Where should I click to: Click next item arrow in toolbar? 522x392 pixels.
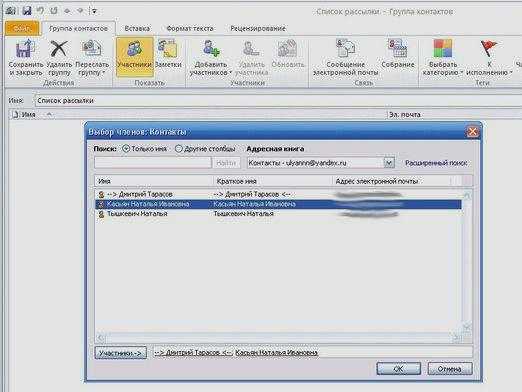click(x=80, y=11)
